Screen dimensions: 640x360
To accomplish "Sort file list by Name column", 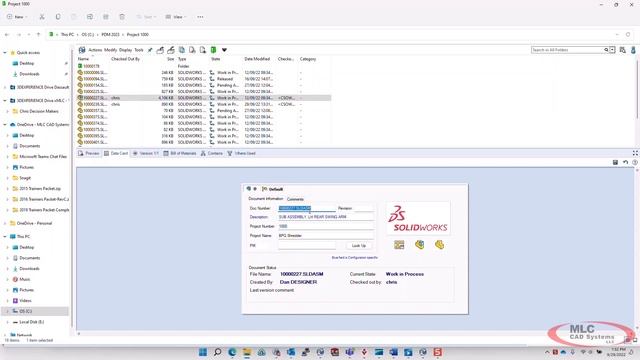I will pyautogui.click(x=83, y=59).
